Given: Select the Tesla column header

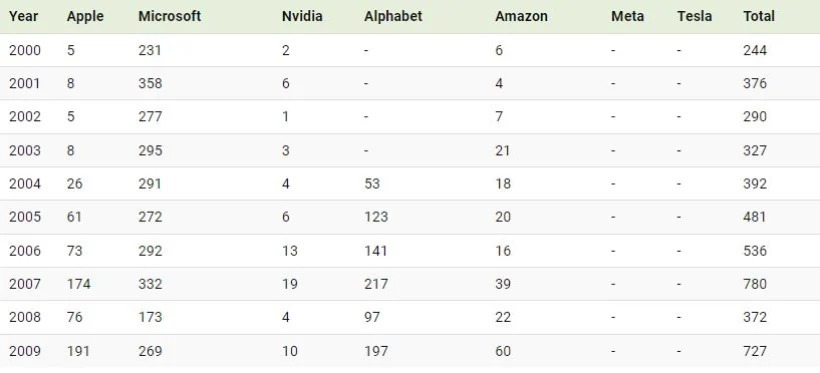Looking at the screenshot, I should [694, 16].
